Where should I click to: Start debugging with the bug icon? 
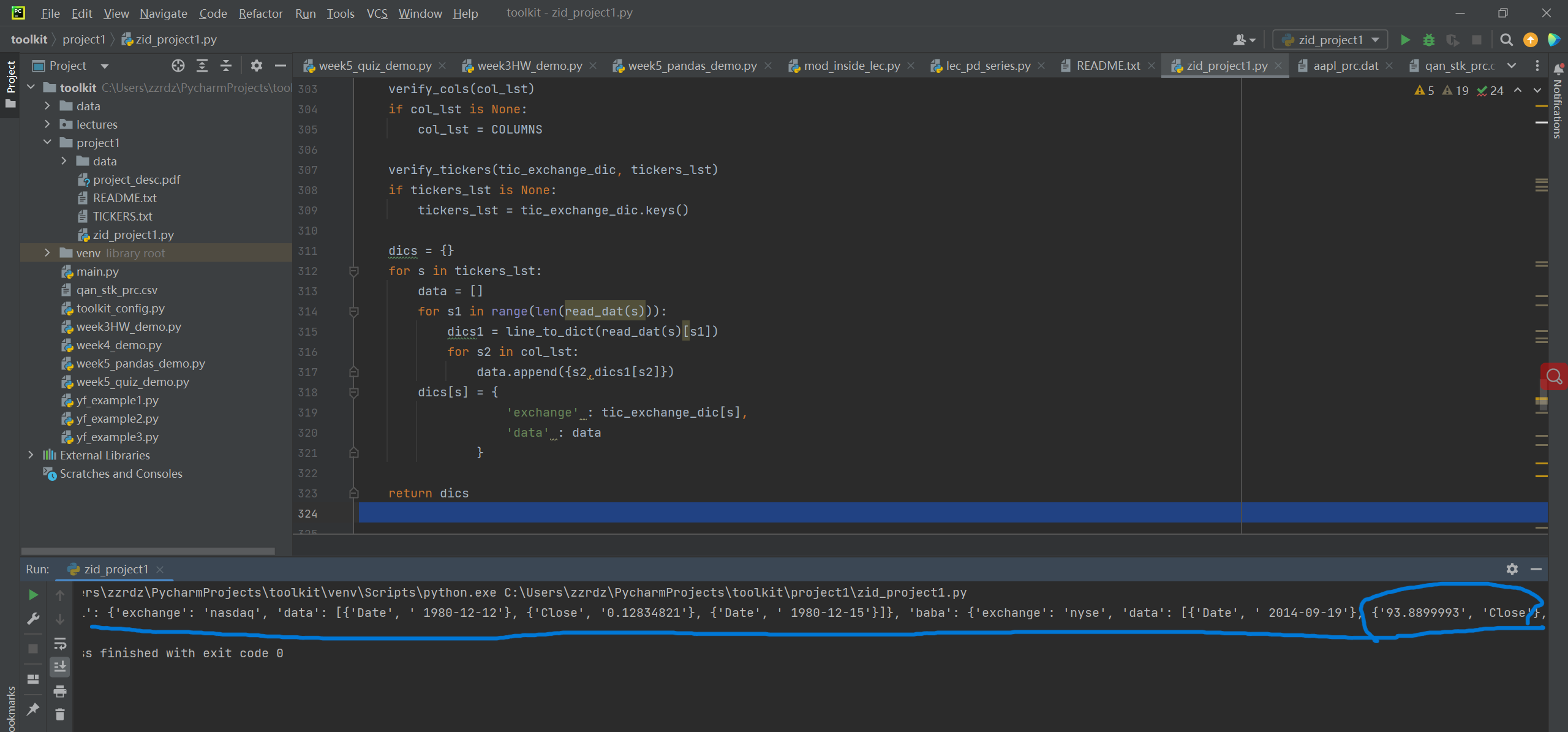coord(1429,40)
